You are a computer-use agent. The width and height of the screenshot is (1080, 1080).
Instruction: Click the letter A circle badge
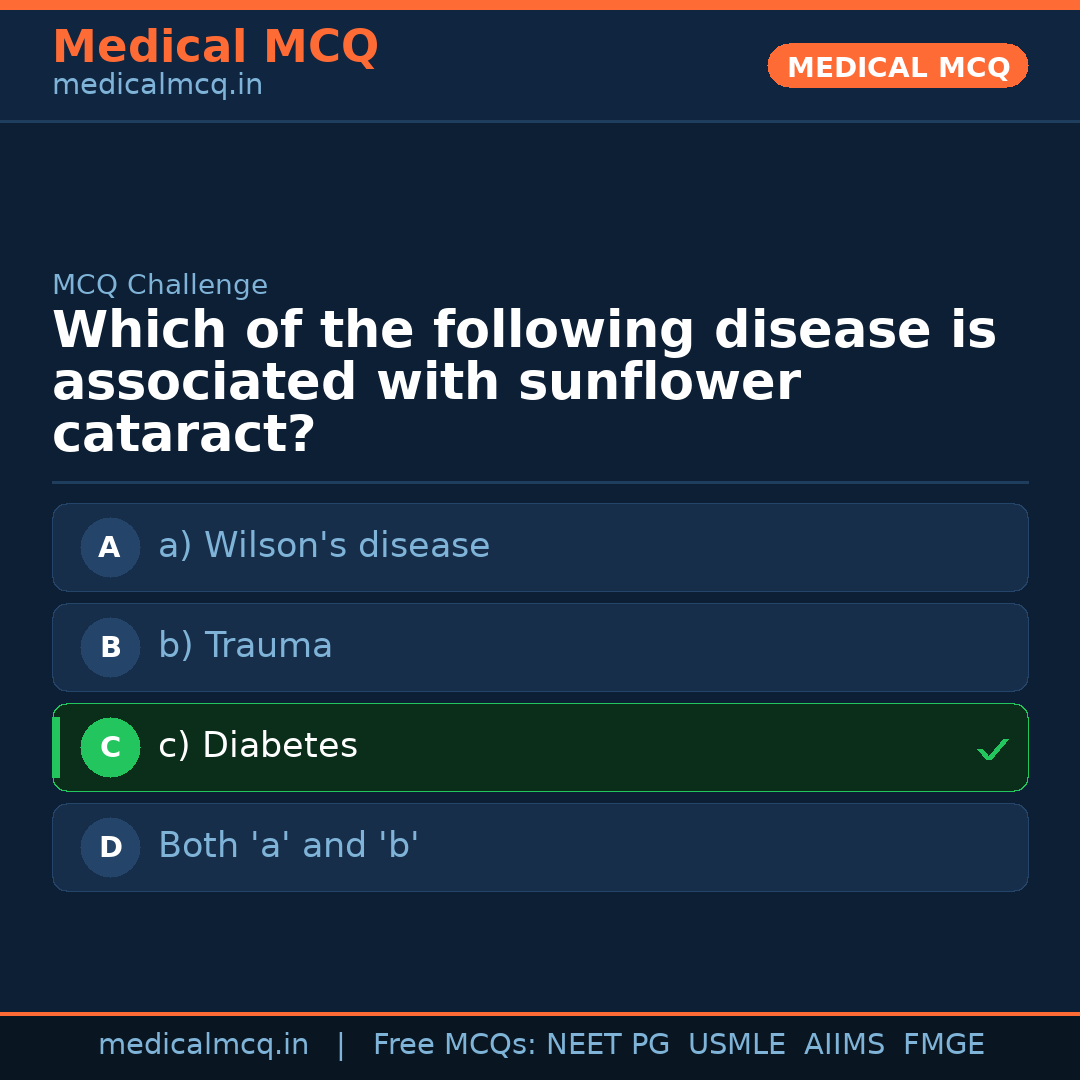pyautogui.click(x=110, y=547)
